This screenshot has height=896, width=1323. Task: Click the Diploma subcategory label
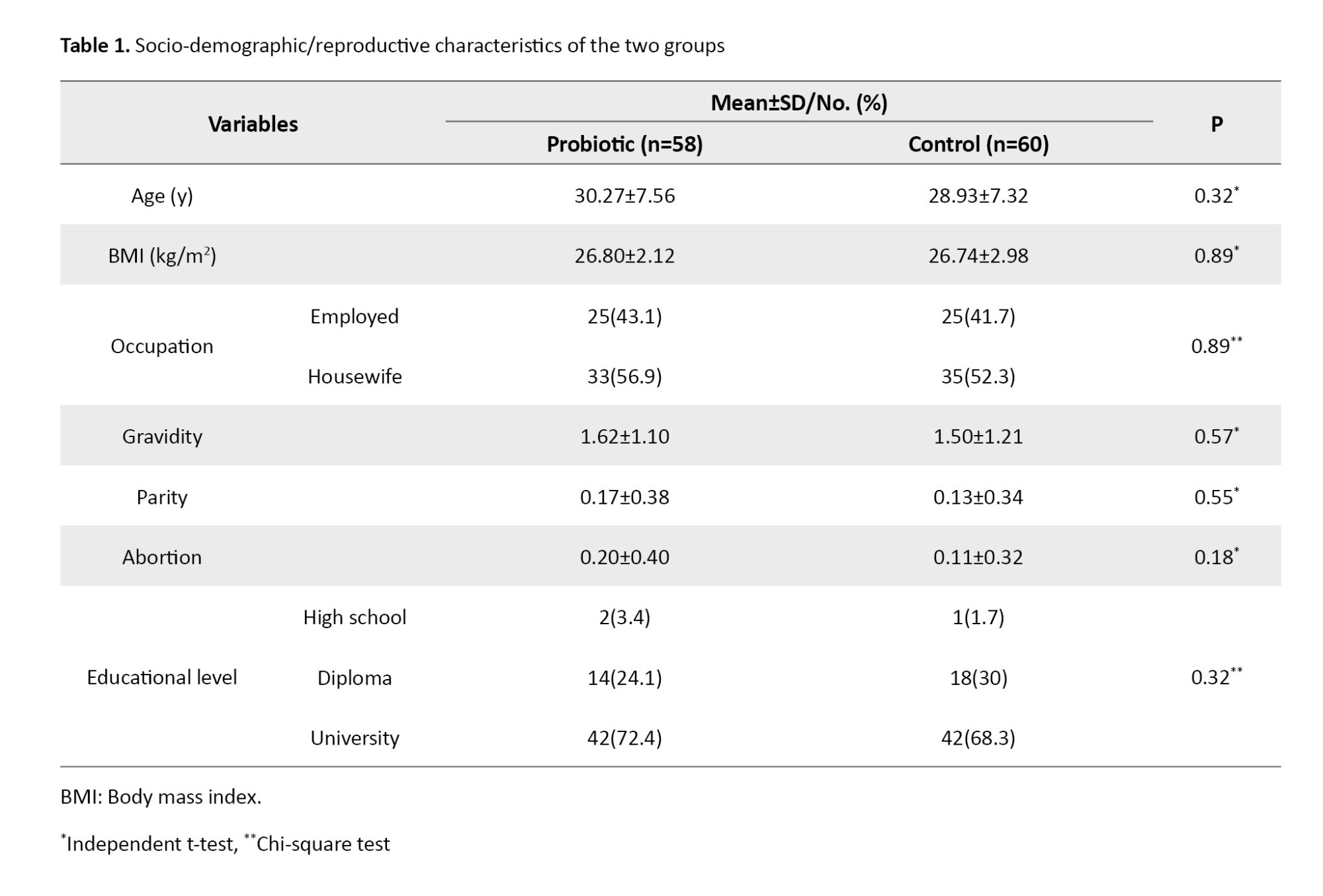(355, 678)
